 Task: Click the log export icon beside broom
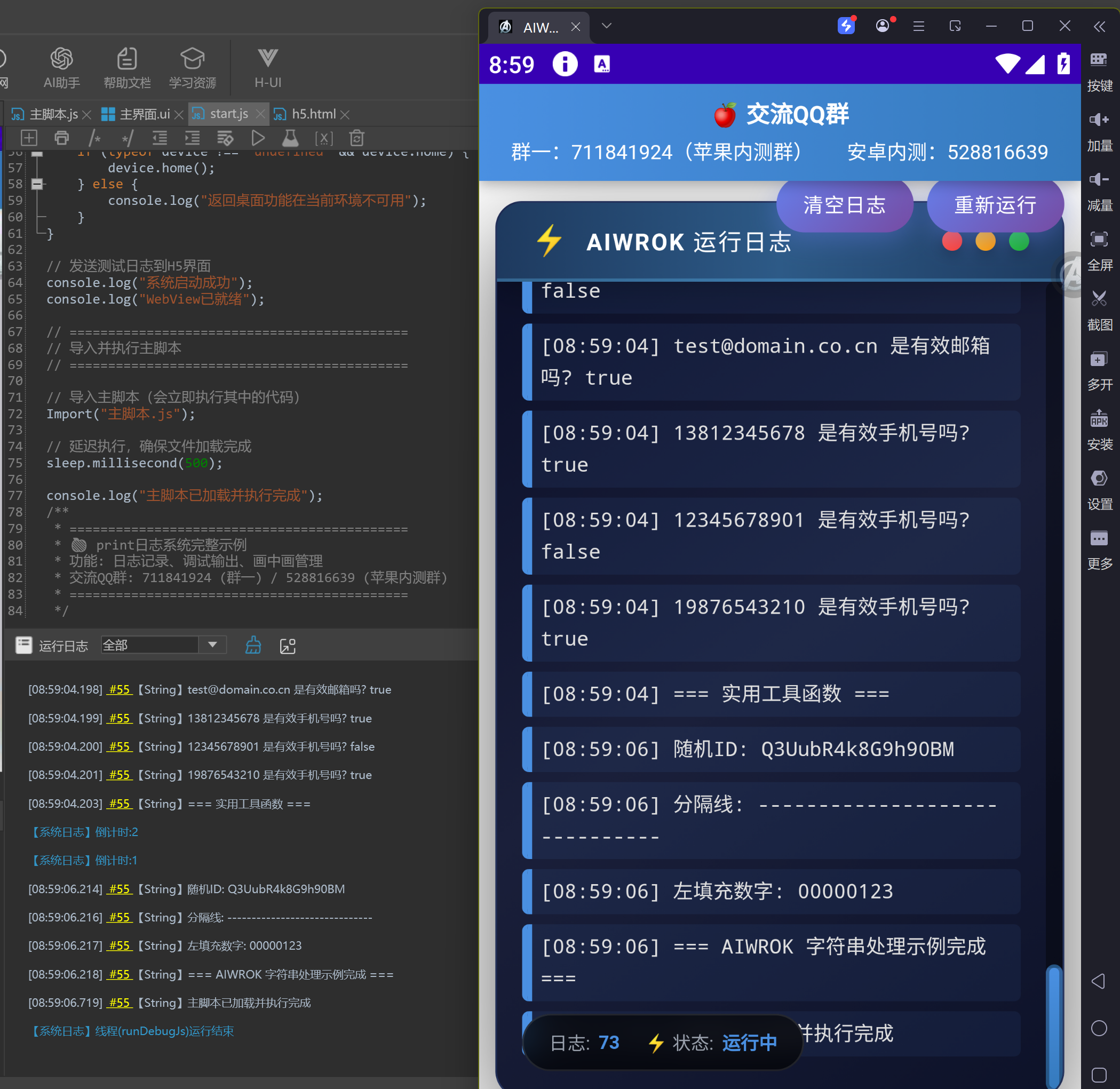(x=288, y=646)
